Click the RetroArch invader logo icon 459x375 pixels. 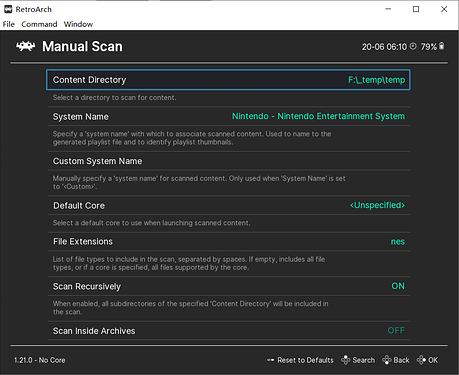click(x=25, y=46)
